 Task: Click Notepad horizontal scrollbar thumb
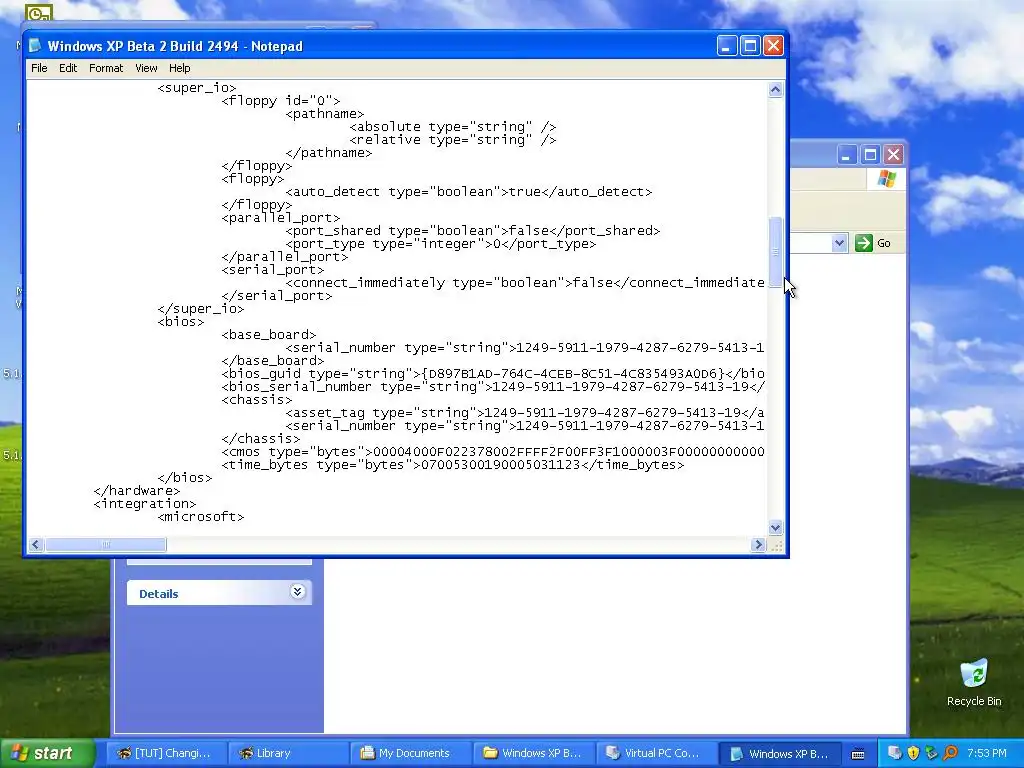coord(105,544)
